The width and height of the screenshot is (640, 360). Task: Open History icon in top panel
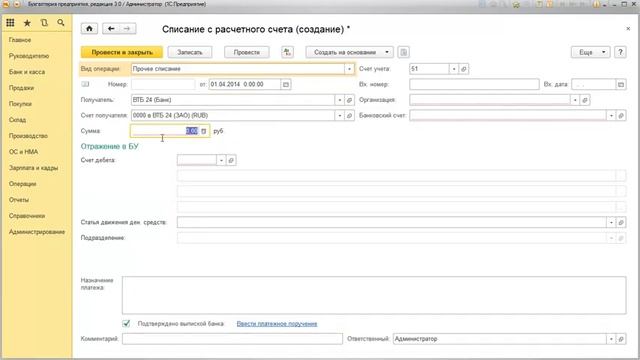44,23
